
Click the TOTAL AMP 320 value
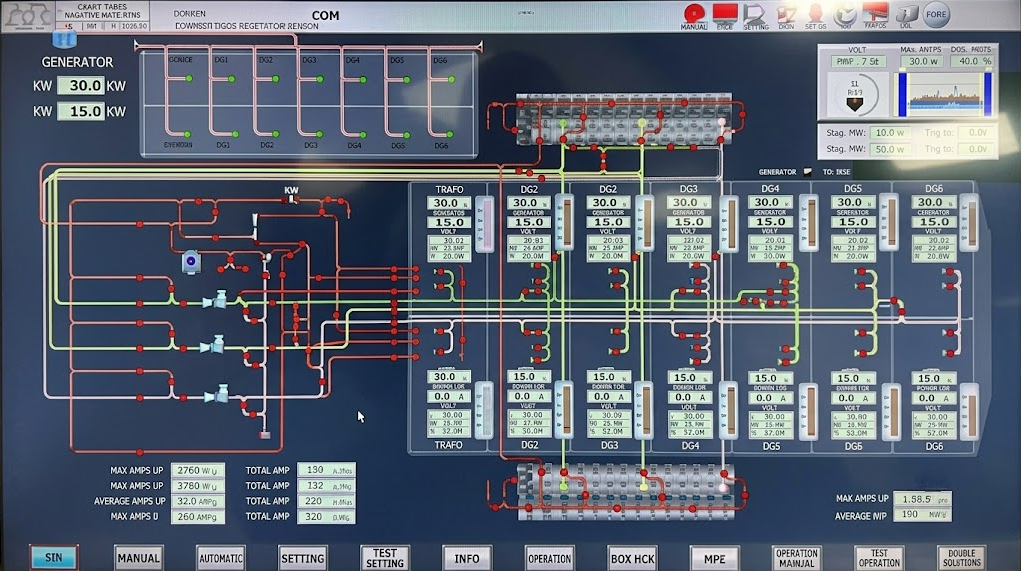(326, 516)
